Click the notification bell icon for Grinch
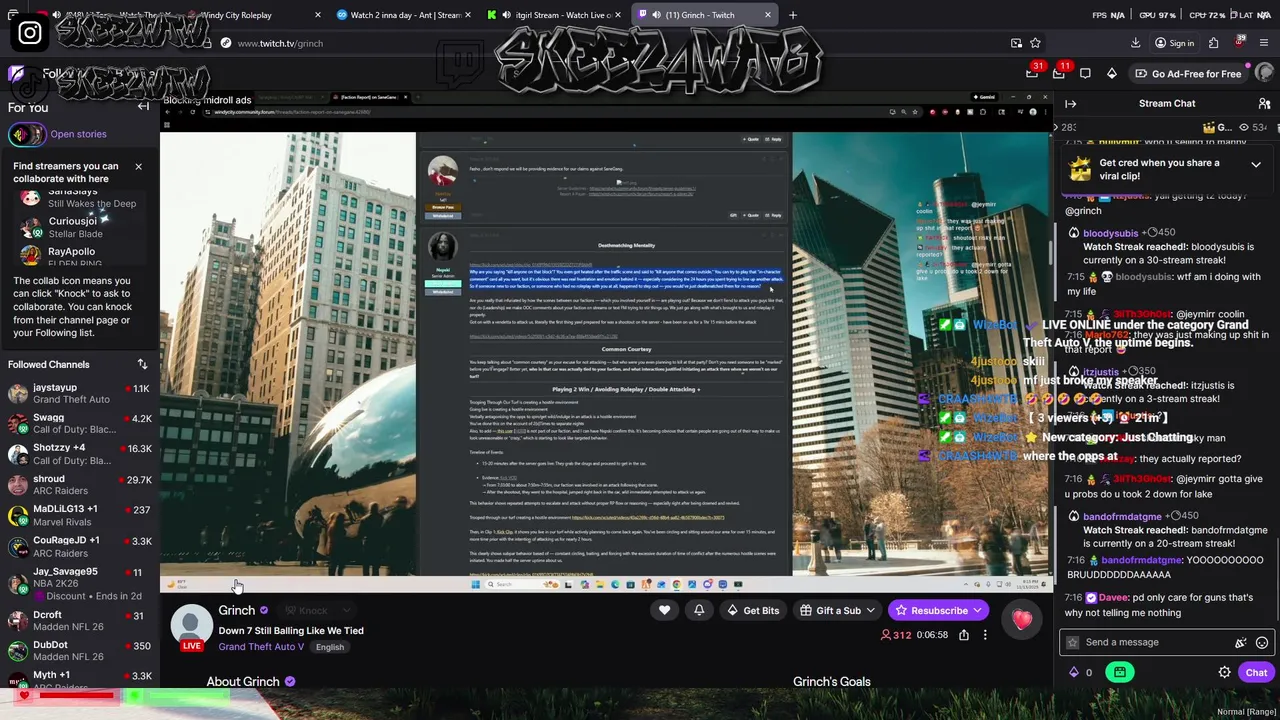The height and width of the screenshot is (720, 1280). pos(699,610)
